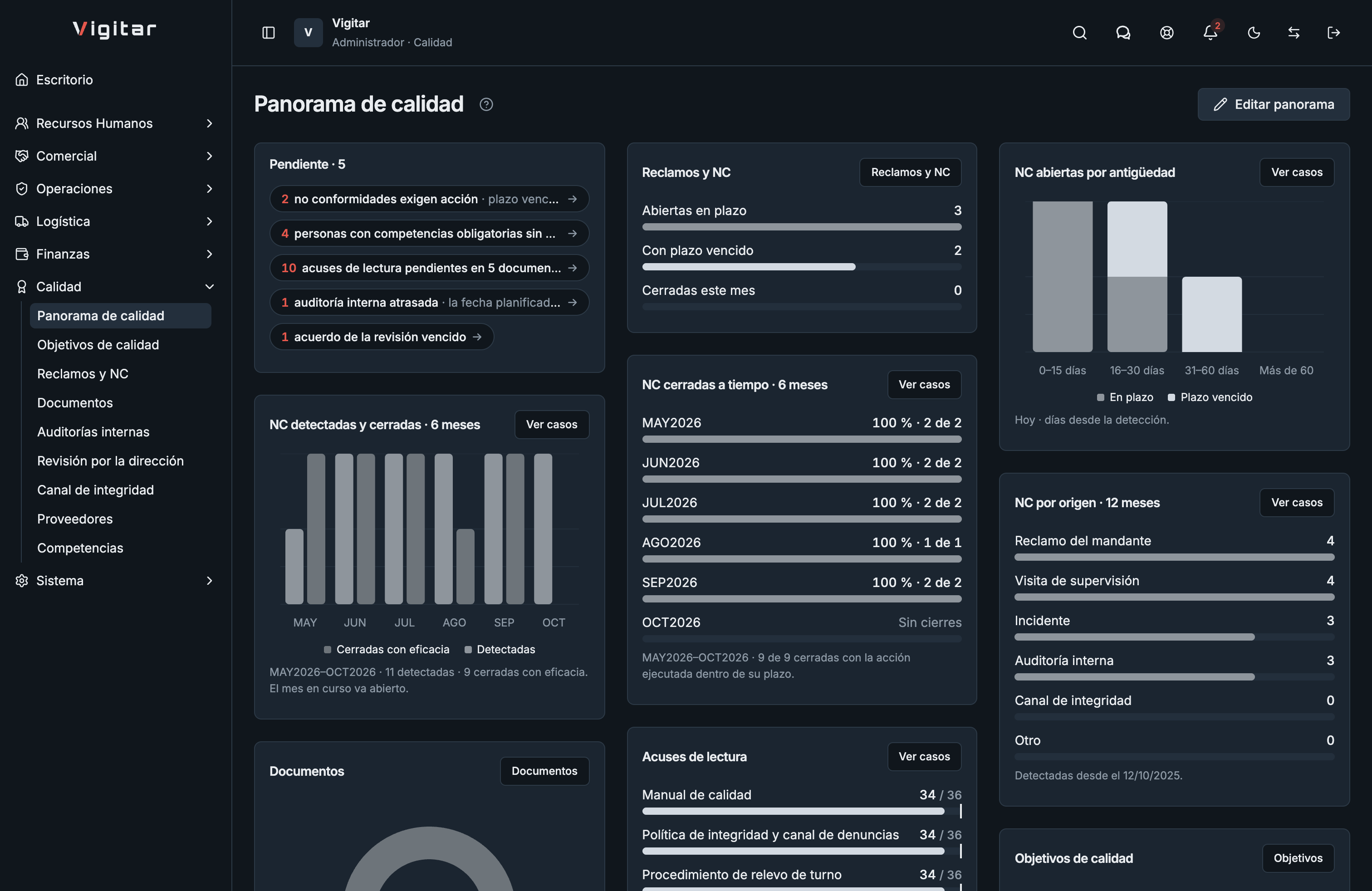The height and width of the screenshot is (891, 1372).
Task: Click Con plazo vencido progress bar
Action: click(x=801, y=267)
